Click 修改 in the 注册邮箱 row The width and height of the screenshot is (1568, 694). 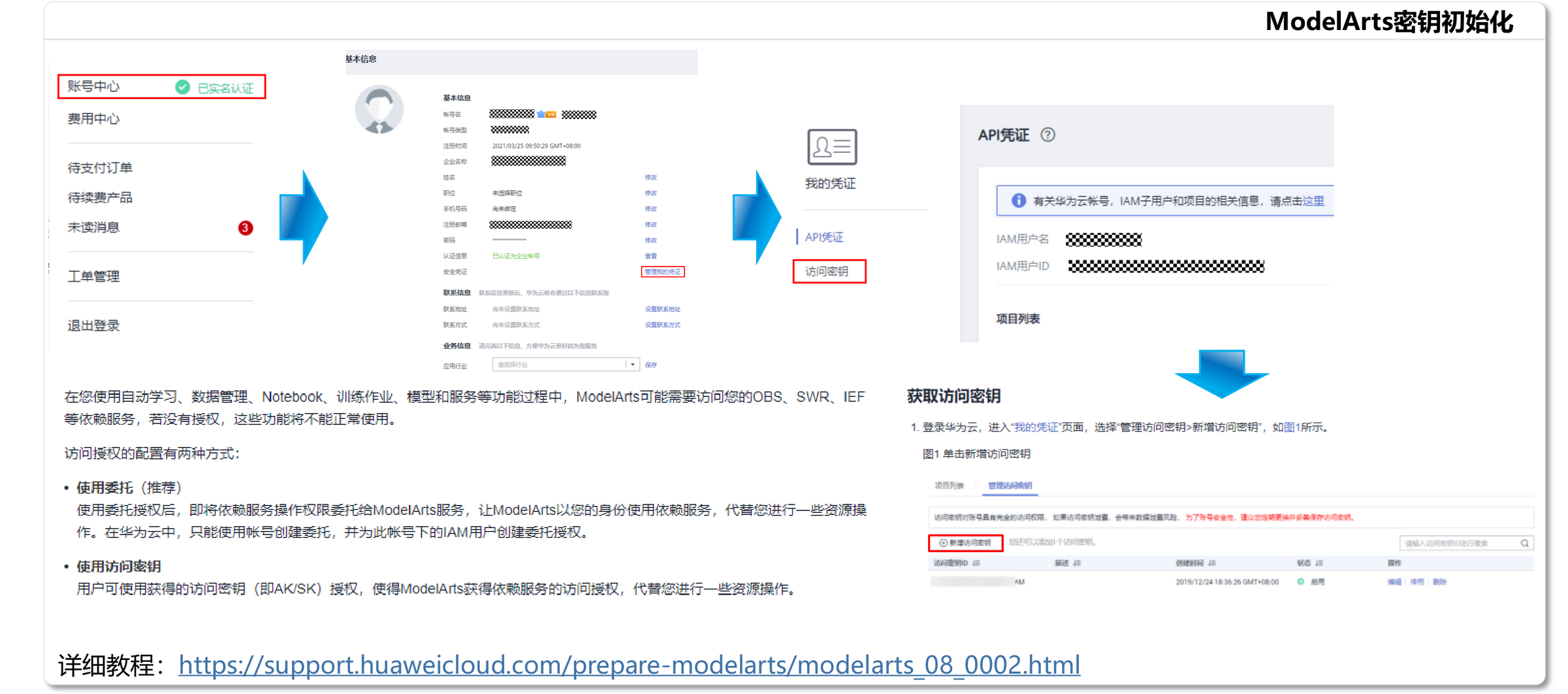pyautogui.click(x=650, y=224)
